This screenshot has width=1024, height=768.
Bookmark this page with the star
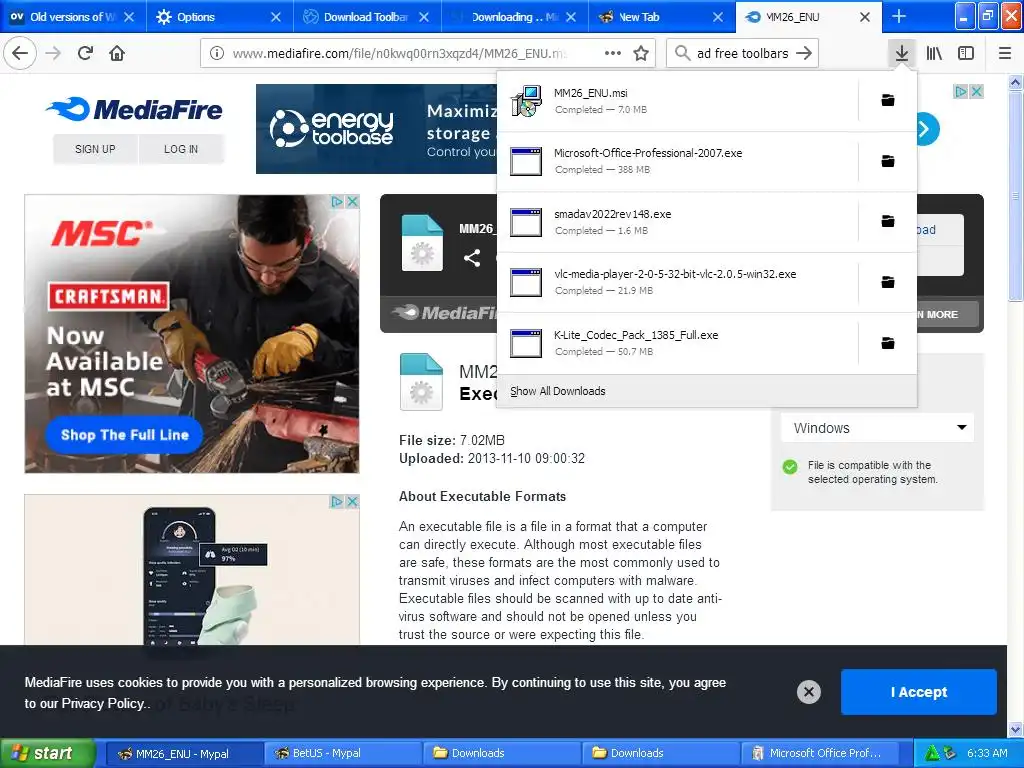click(641, 54)
